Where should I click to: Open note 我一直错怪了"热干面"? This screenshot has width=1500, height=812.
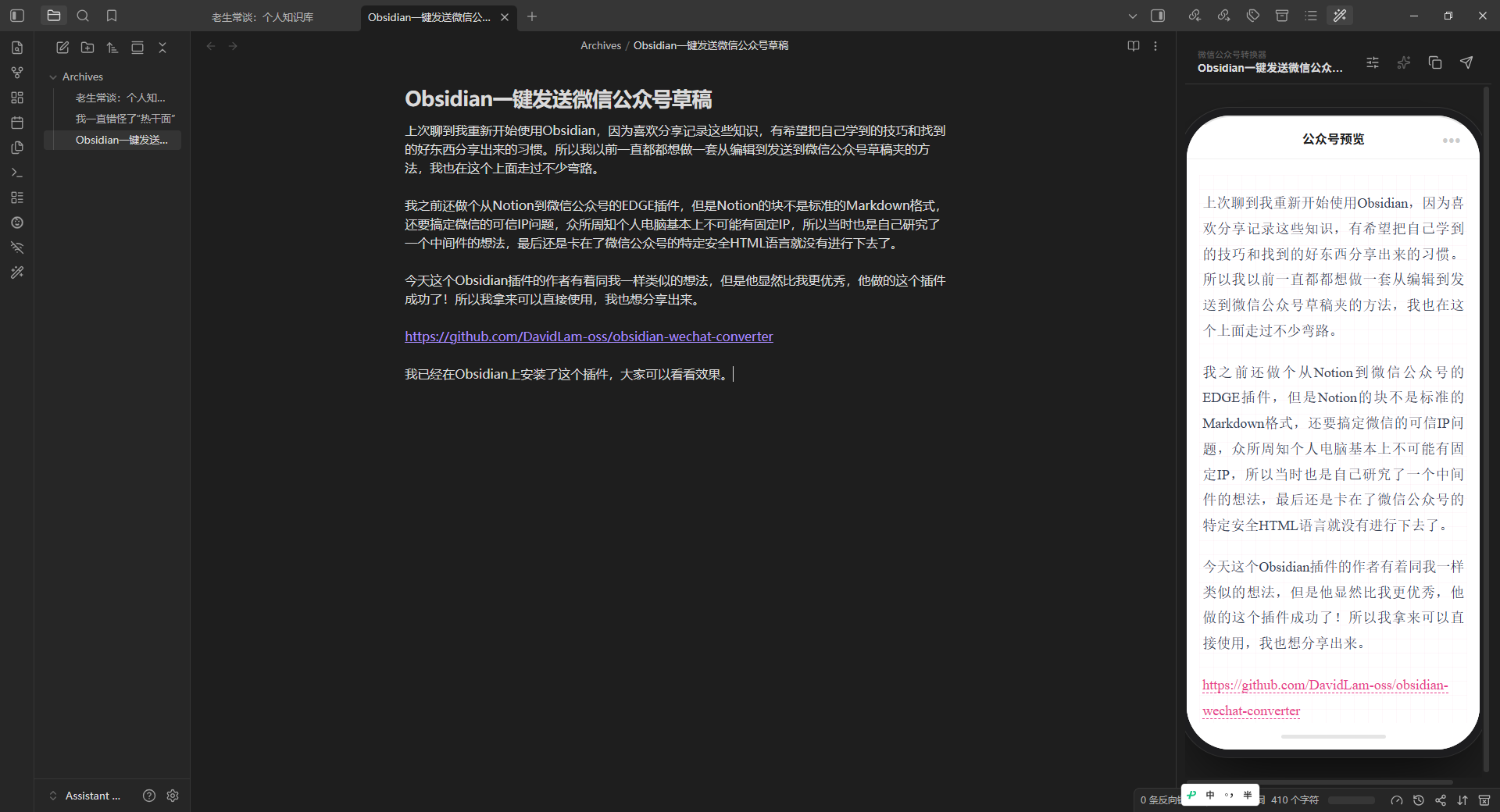point(125,119)
